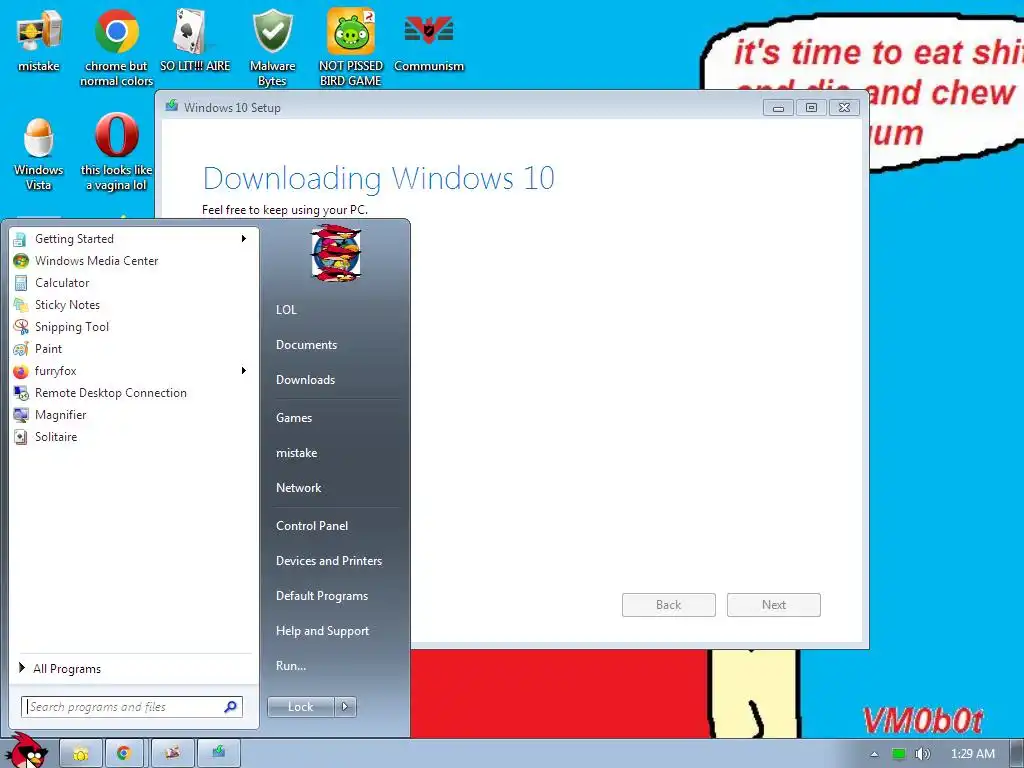
Task: Click the 1:29 AM taskbar clock
Action: tap(972, 754)
